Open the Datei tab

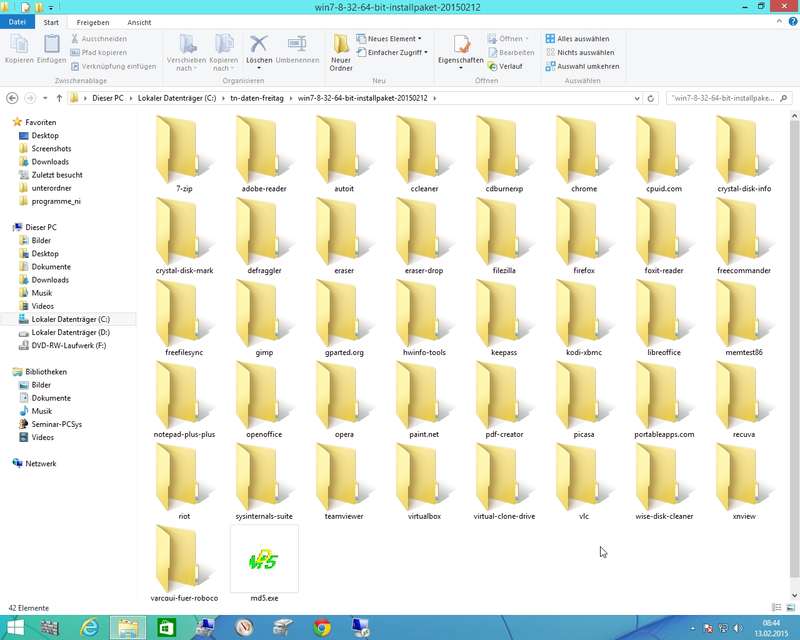pyautogui.click(x=17, y=22)
